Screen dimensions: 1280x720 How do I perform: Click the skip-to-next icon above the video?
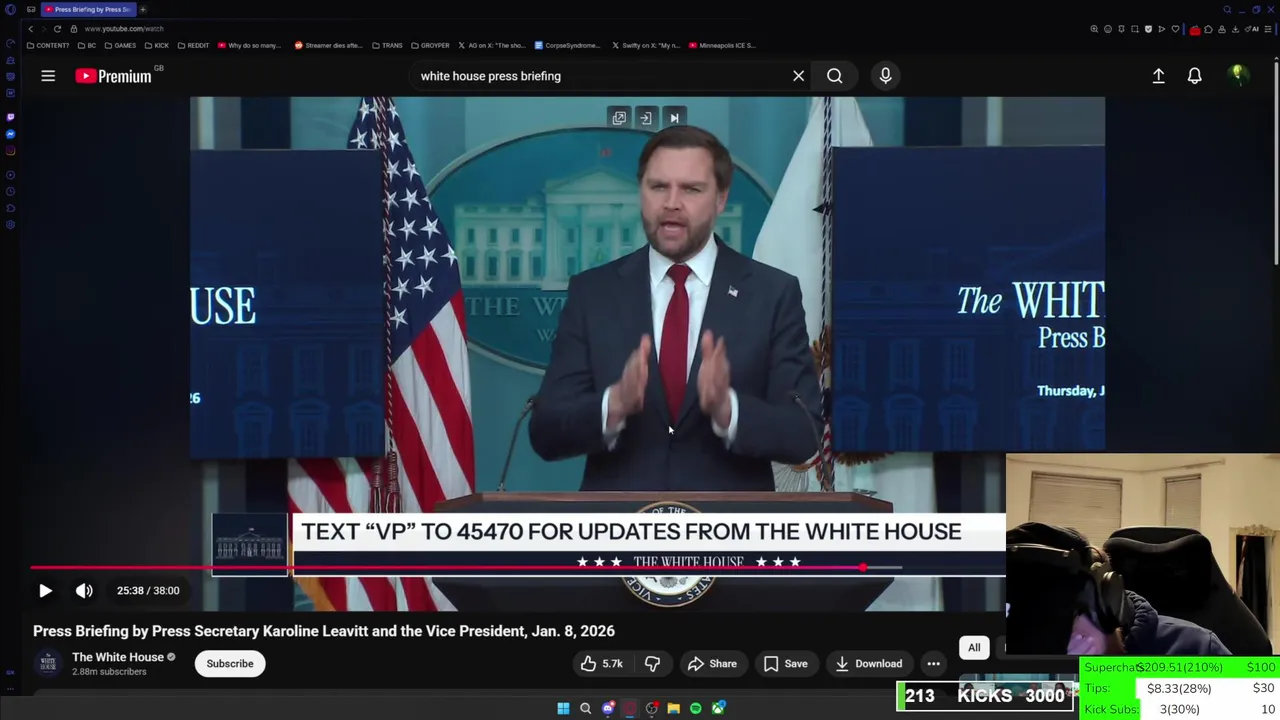tap(674, 118)
